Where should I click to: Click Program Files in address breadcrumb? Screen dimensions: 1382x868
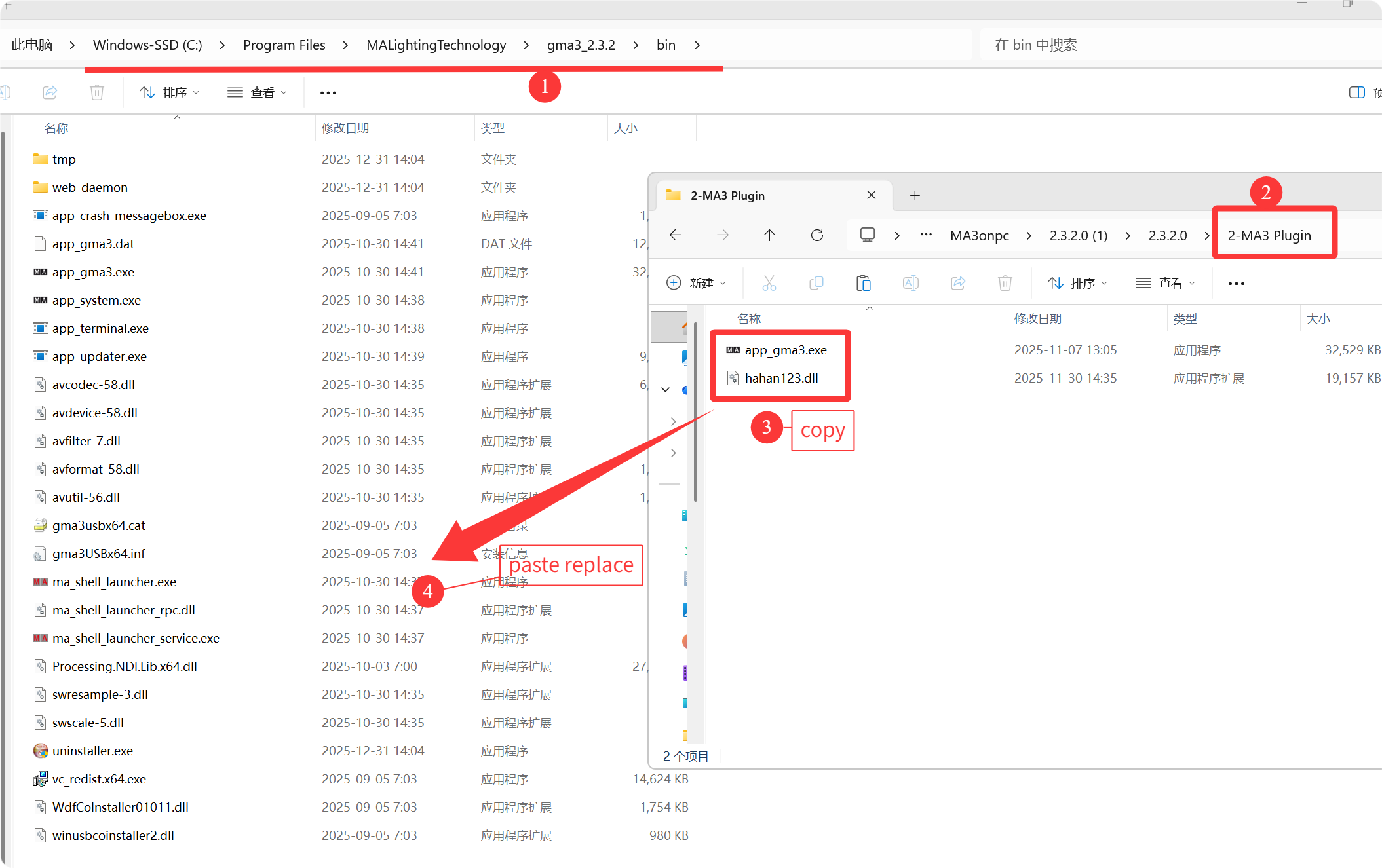[x=284, y=45]
